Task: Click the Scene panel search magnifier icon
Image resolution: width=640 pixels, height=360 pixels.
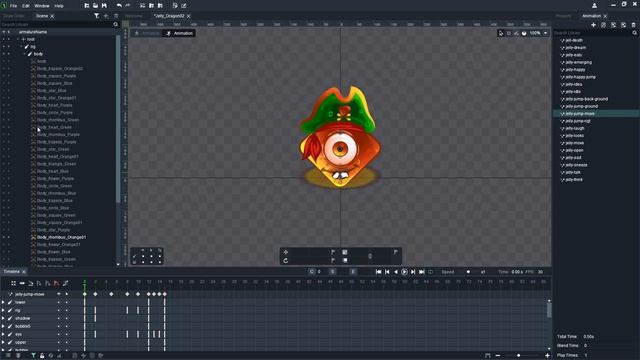Action: click(x=116, y=24)
